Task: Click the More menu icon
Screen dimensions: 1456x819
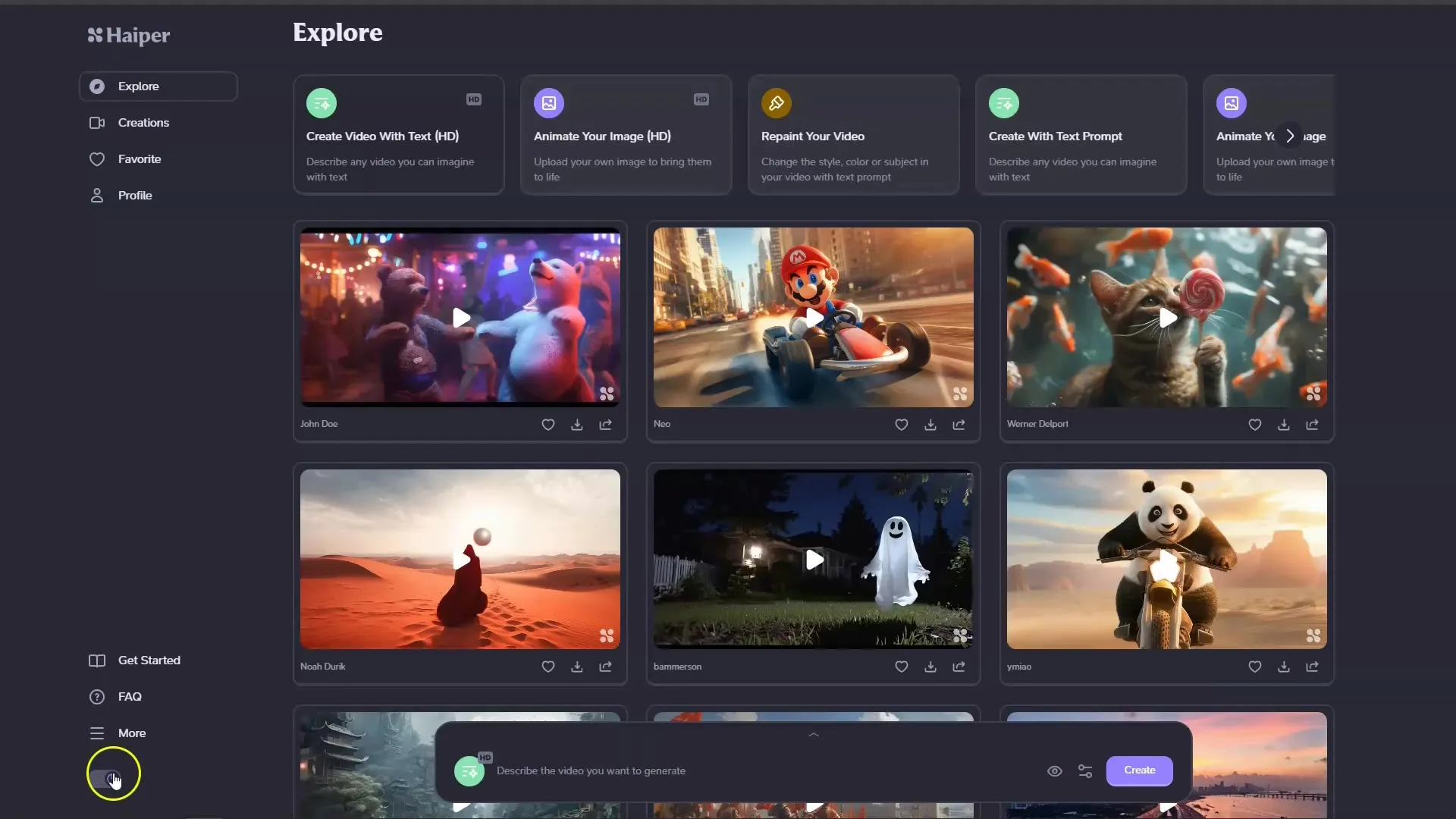Action: 96,733
